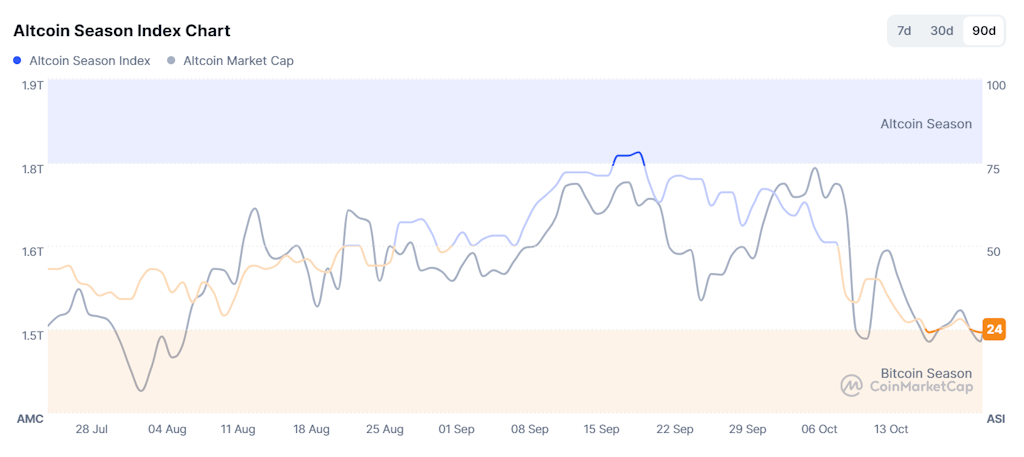The height and width of the screenshot is (457, 1024).
Task: Click the 06 Oct date axis label
Action: [x=819, y=429]
